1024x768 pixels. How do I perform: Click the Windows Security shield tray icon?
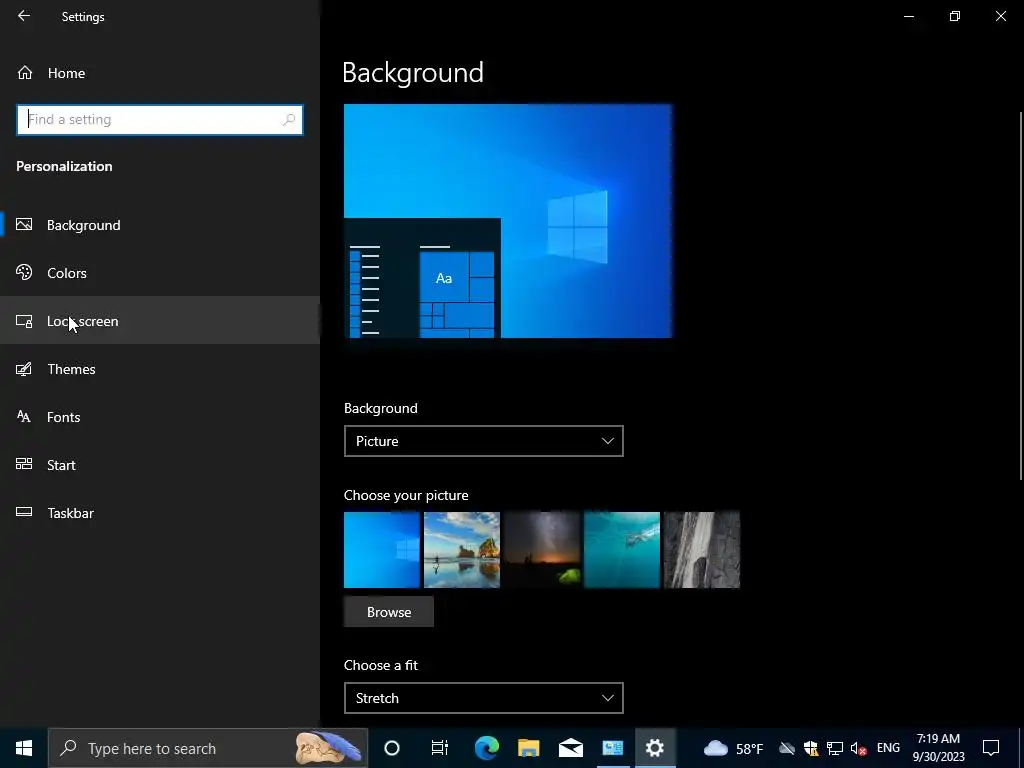click(811, 748)
